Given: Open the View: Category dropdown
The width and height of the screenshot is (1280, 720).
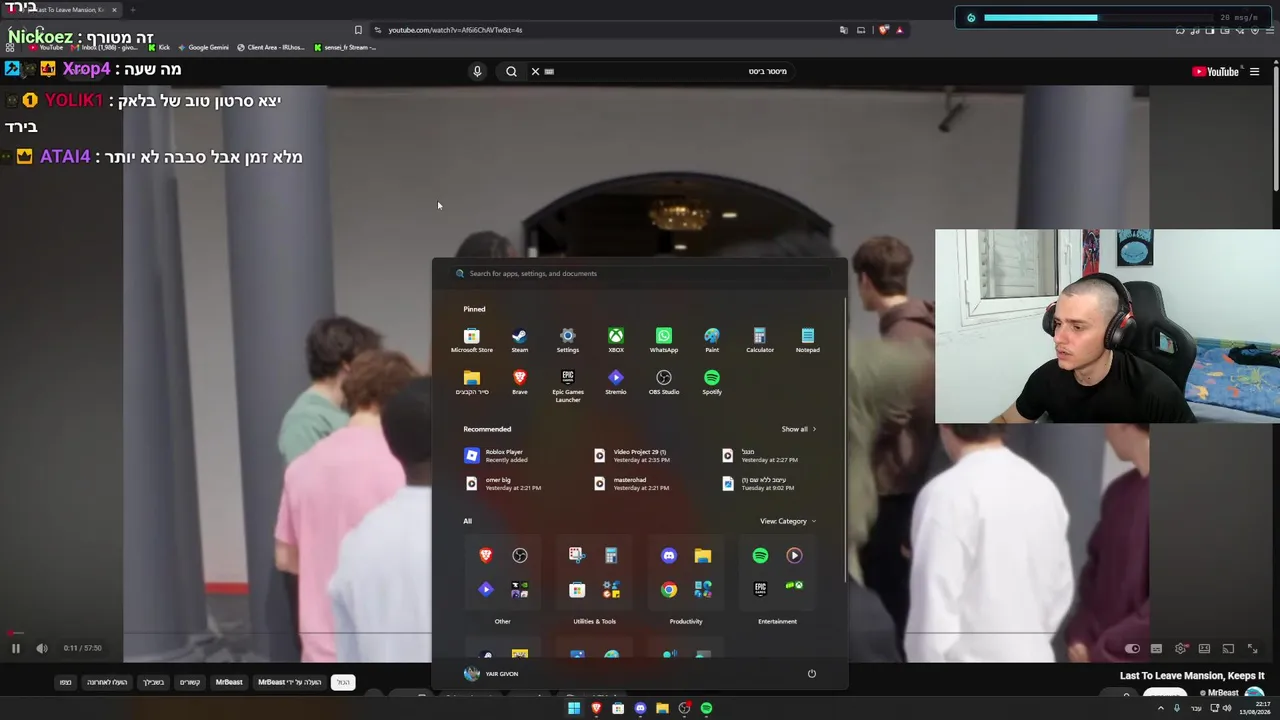Looking at the screenshot, I should tap(788, 521).
